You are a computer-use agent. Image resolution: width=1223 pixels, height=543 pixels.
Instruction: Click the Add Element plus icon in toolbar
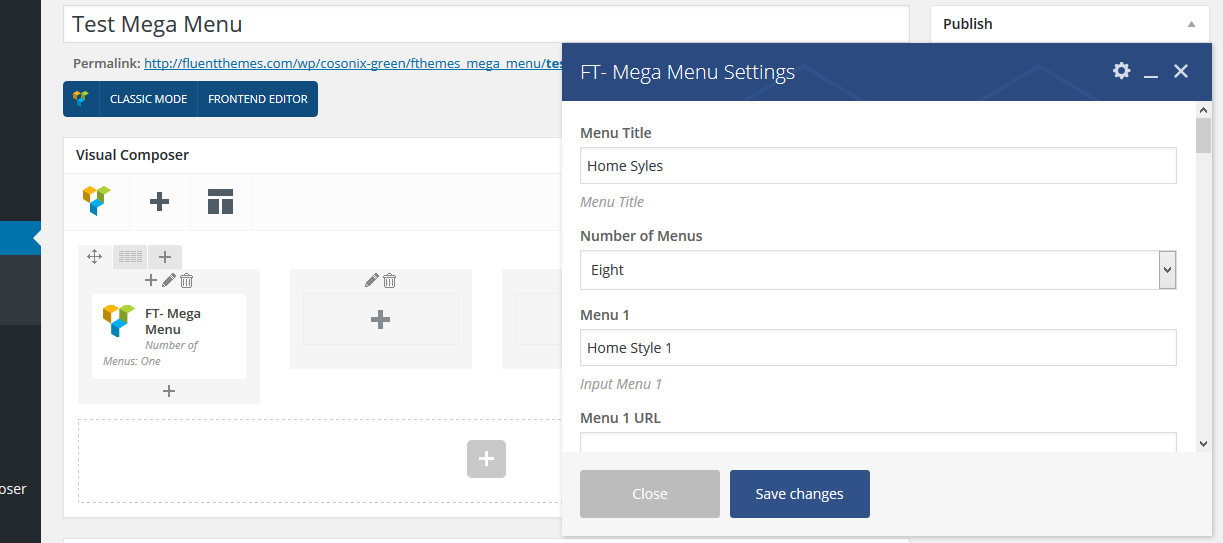tap(159, 201)
